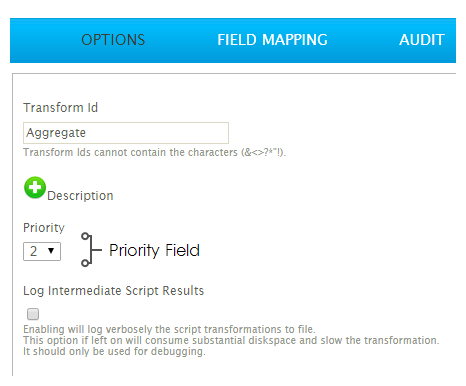
Task: Click the black arrow in the Priority selector
Action: pyautogui.click(x=51, y=250)
